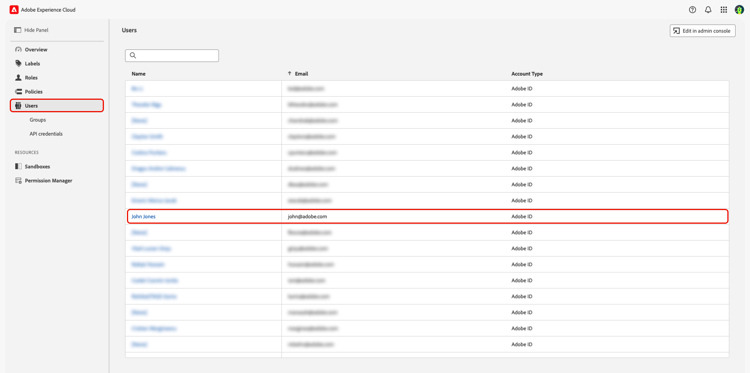Open the user profile avatar

[x=739, y=10]
